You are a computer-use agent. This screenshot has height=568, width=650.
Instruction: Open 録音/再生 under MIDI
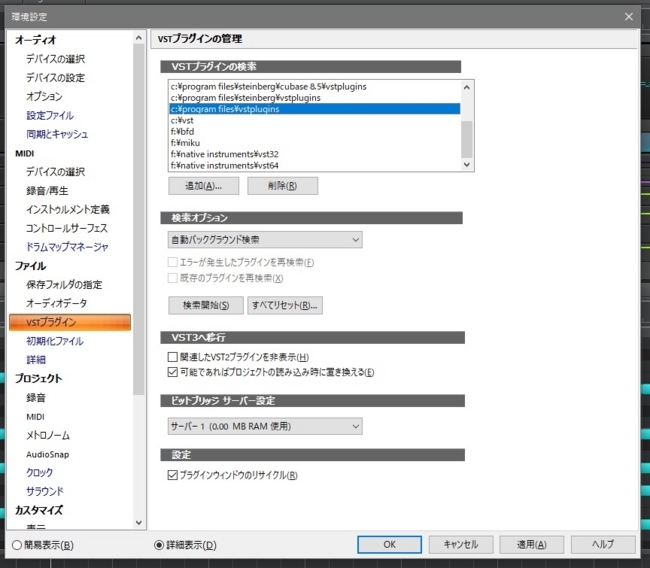[x=47, y=191]
